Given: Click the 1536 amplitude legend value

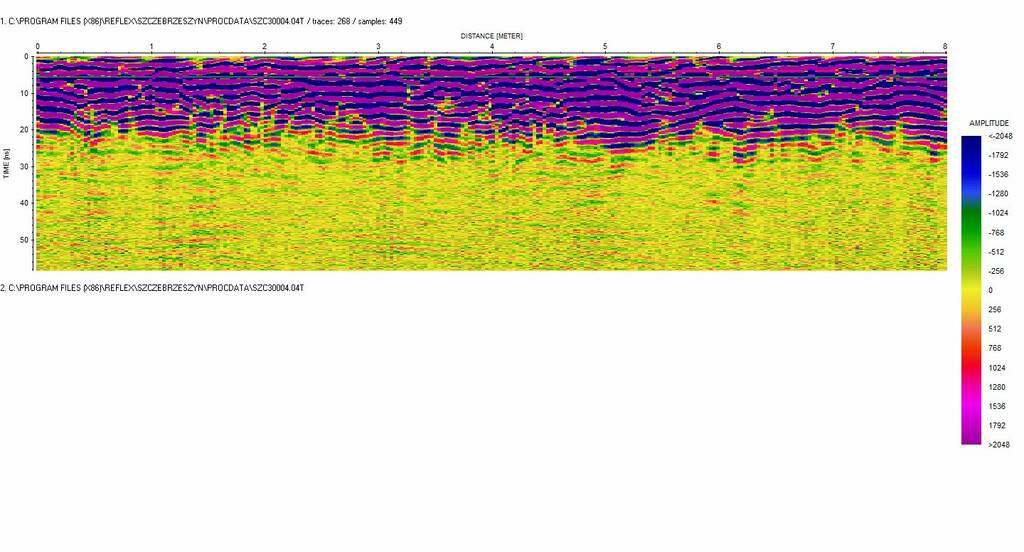Looking at the screenshot, I should pyautogui.click(x=999, y=406).
